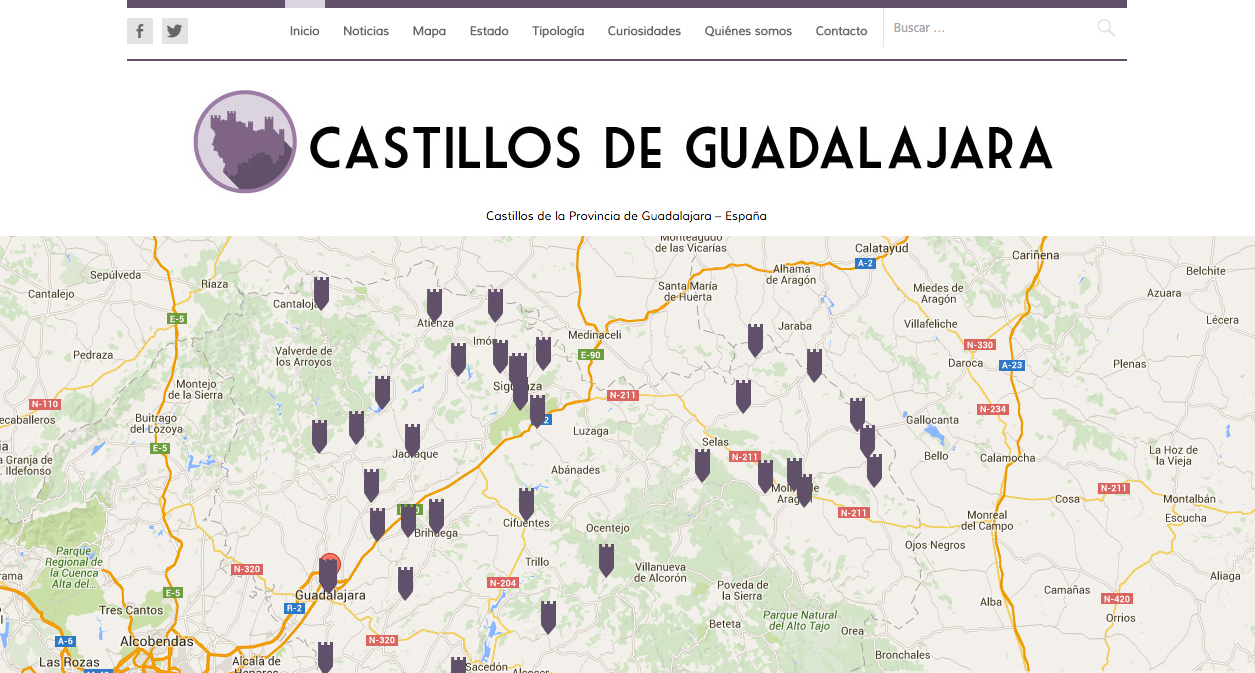Open the Tipología menu
The width and height of the screenshot is (1255, 673).
(x=558, y=31)
